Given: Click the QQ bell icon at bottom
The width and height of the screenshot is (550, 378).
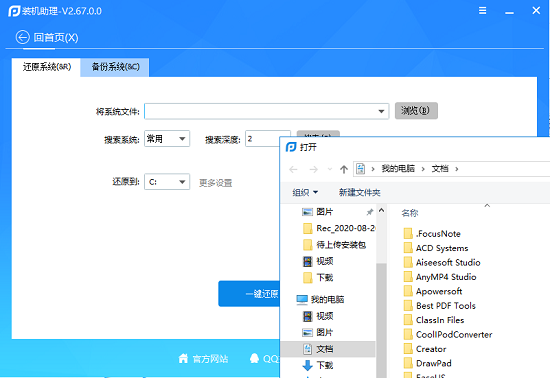Looking at the screenshot, I should click(254, 358).
